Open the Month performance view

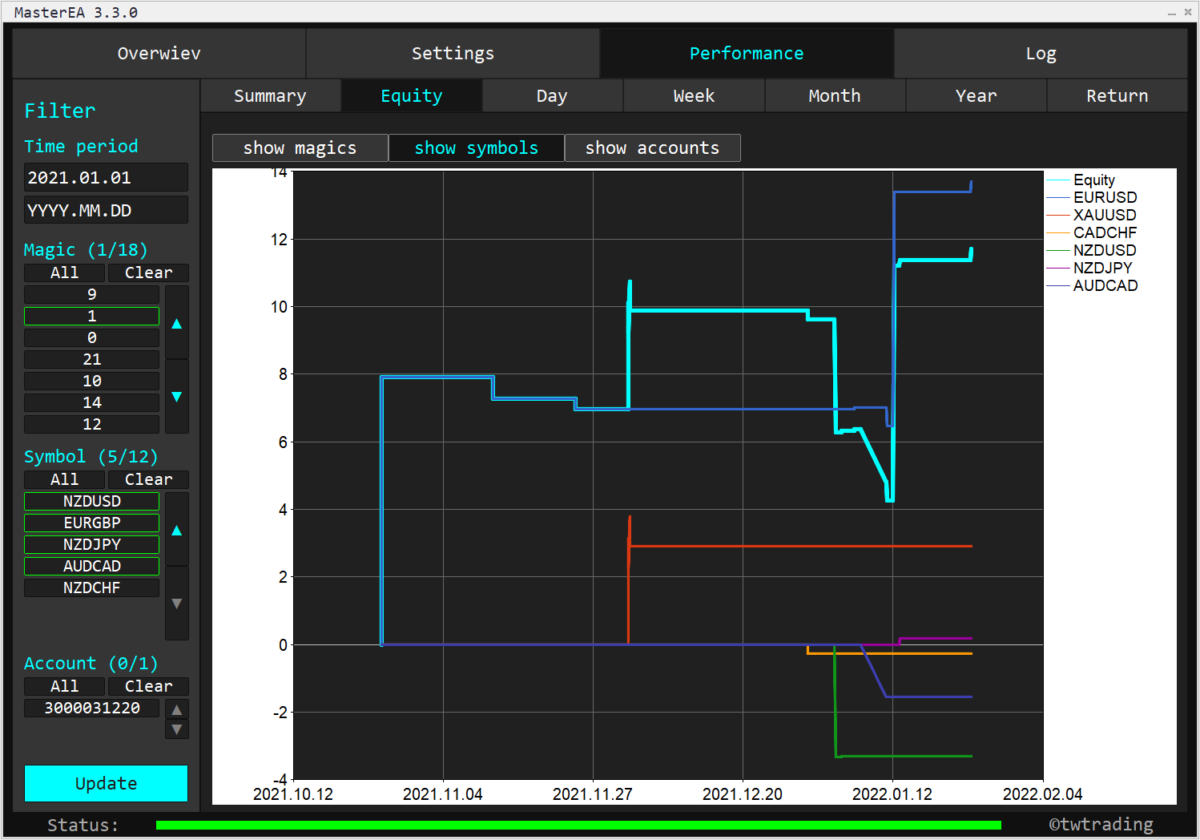834,95
